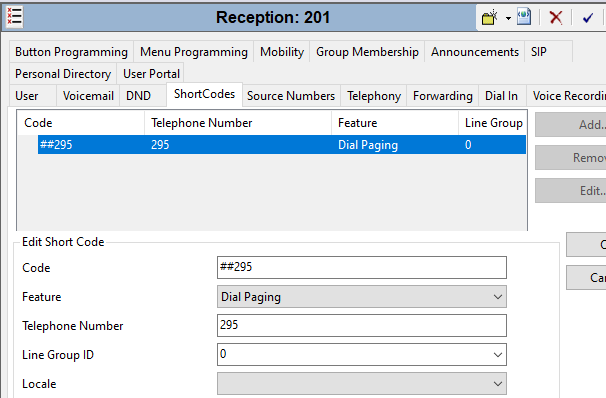
Task: Click the list icon left of Reception title
Action: (x=14, y=17)
